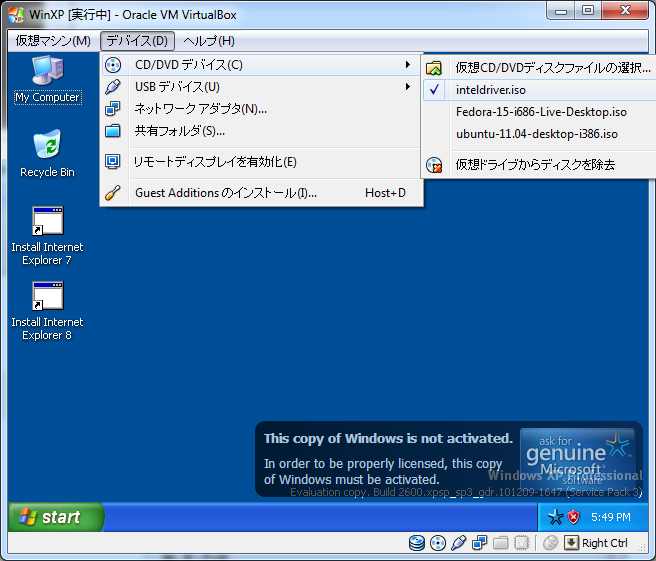Click the 5:49 PM taskbar clock
Image resolution: width=656 pixels, height=561 pixels.
click(x=610, y=517)
